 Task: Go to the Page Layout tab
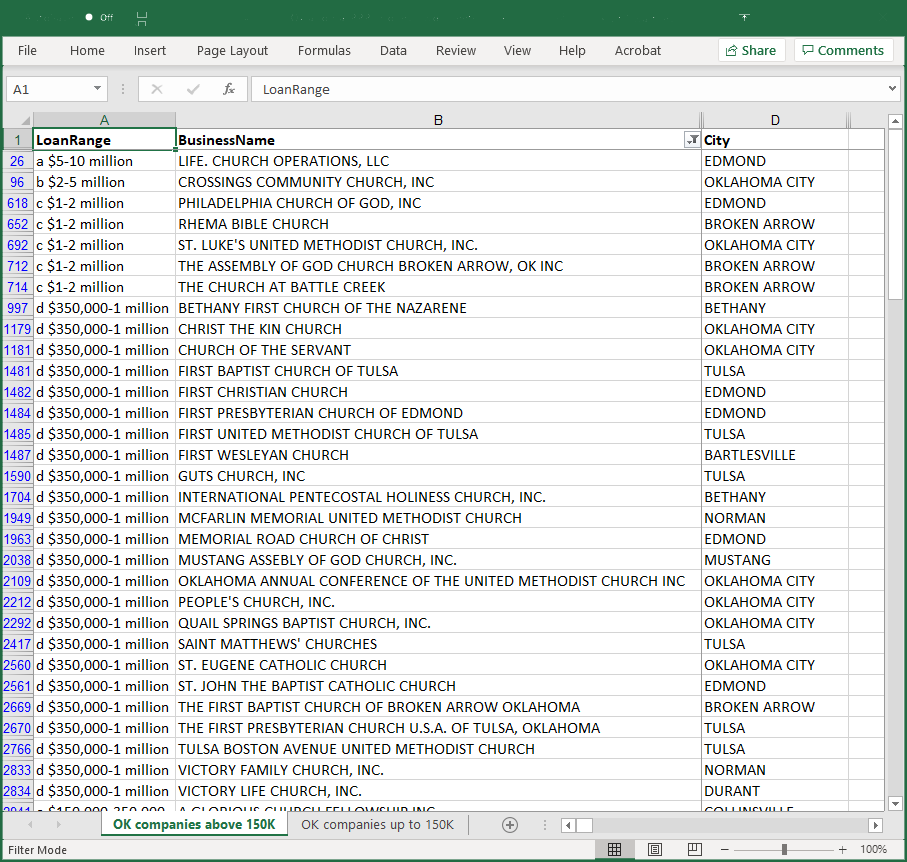click(x=232, y=51)
